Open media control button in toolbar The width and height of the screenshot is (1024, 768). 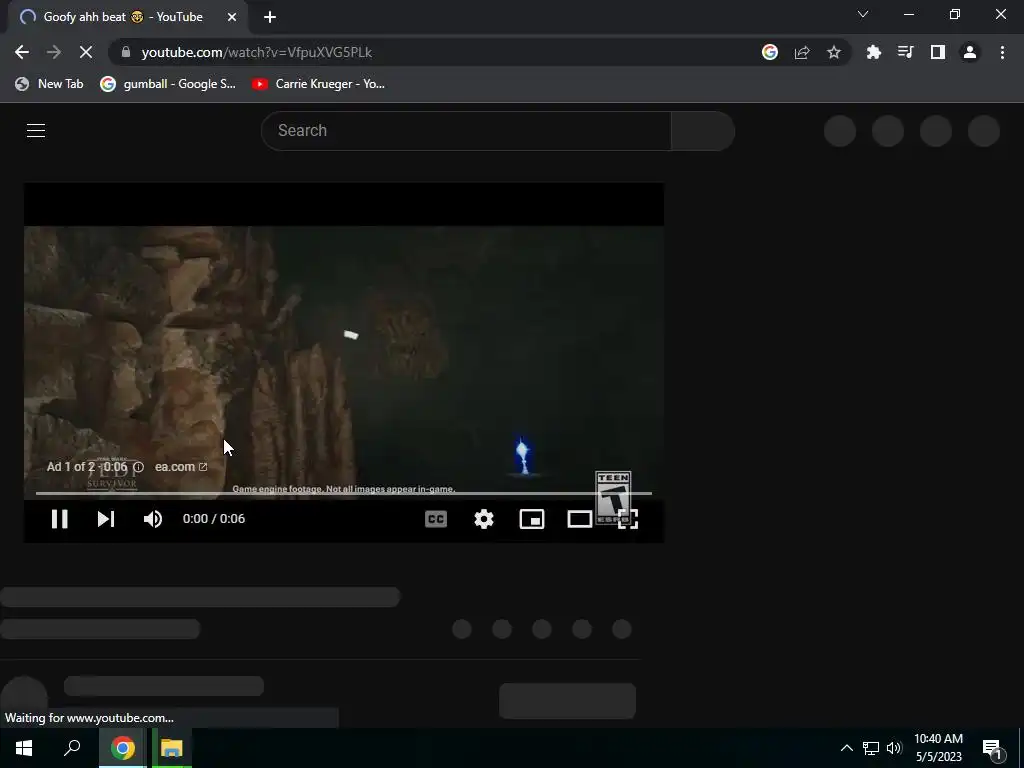(906, 52)
